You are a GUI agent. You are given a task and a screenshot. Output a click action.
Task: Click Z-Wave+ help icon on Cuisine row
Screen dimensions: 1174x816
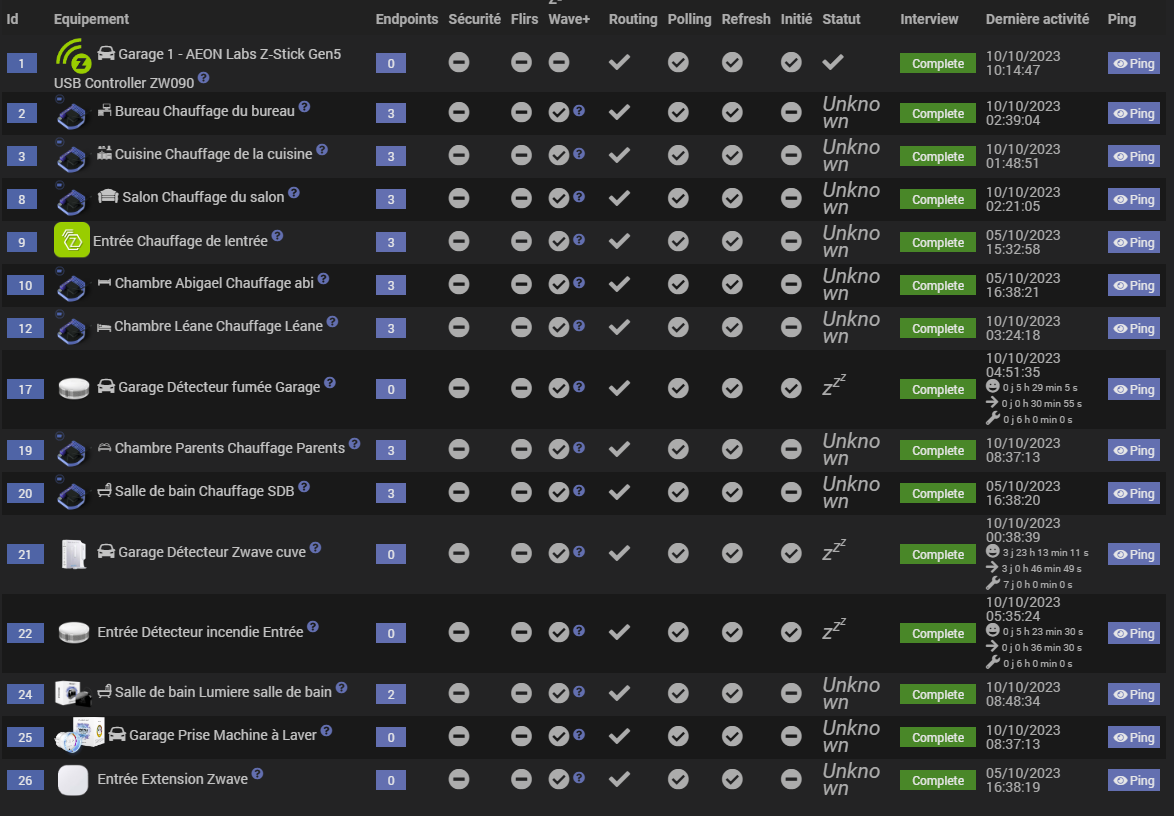pos(579,155)
